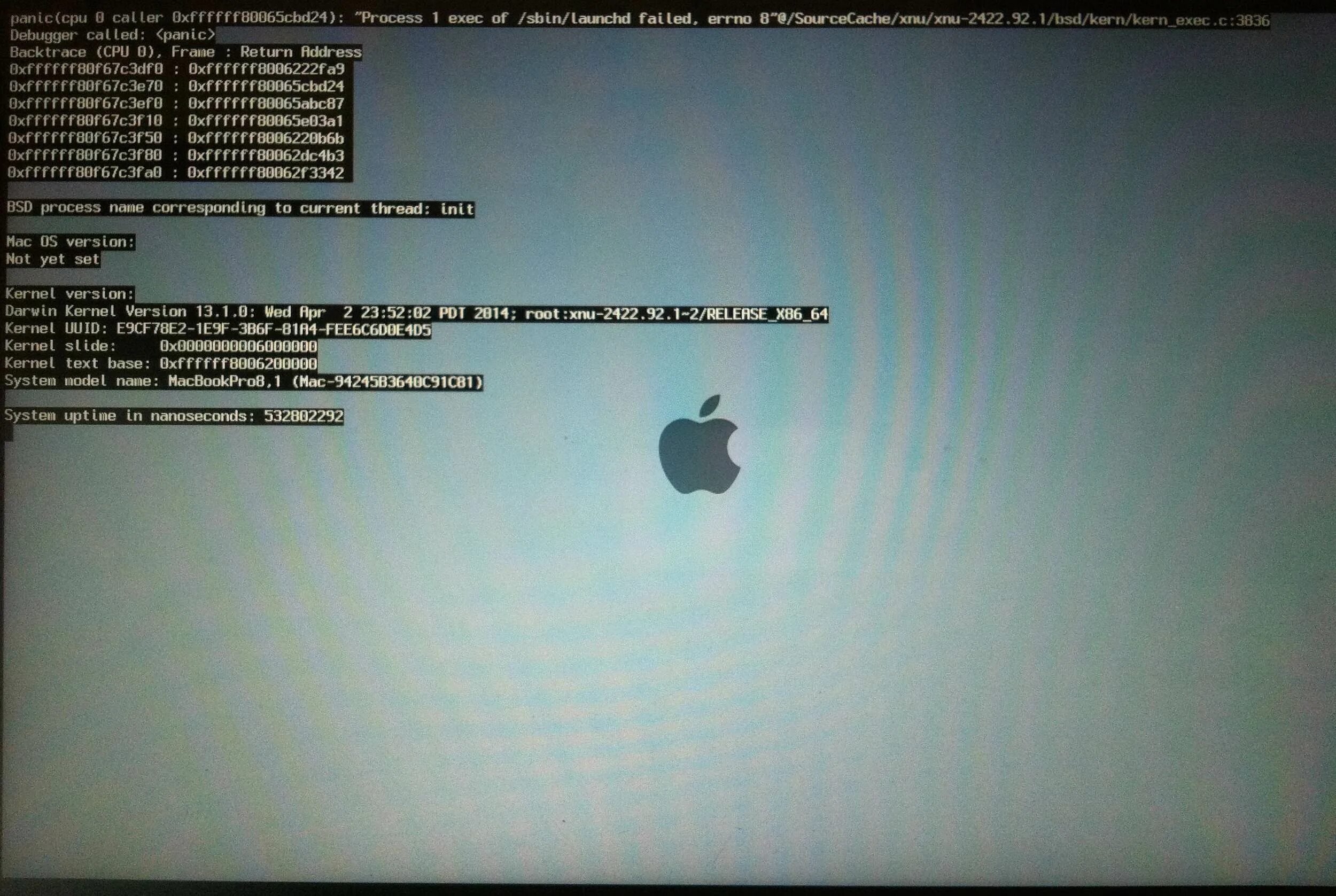This screenshot has width=1336, height=896.
Task: Click backtrace row 0xffffff80f67c3fa0
Action: coord(176,173)
